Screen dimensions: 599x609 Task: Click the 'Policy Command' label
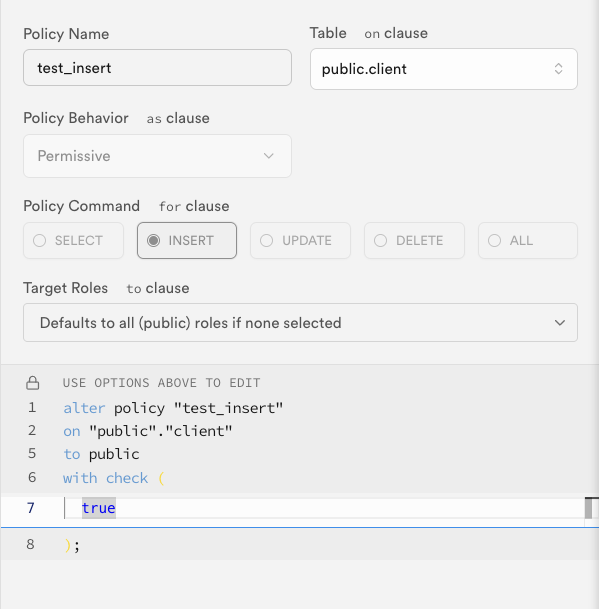pyautogui.click(x=82, y=206)
